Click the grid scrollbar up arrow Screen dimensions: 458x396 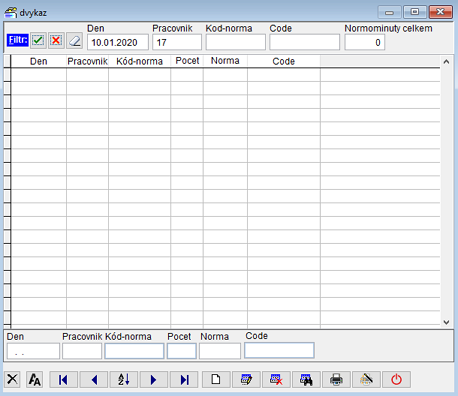pos(446,62)
